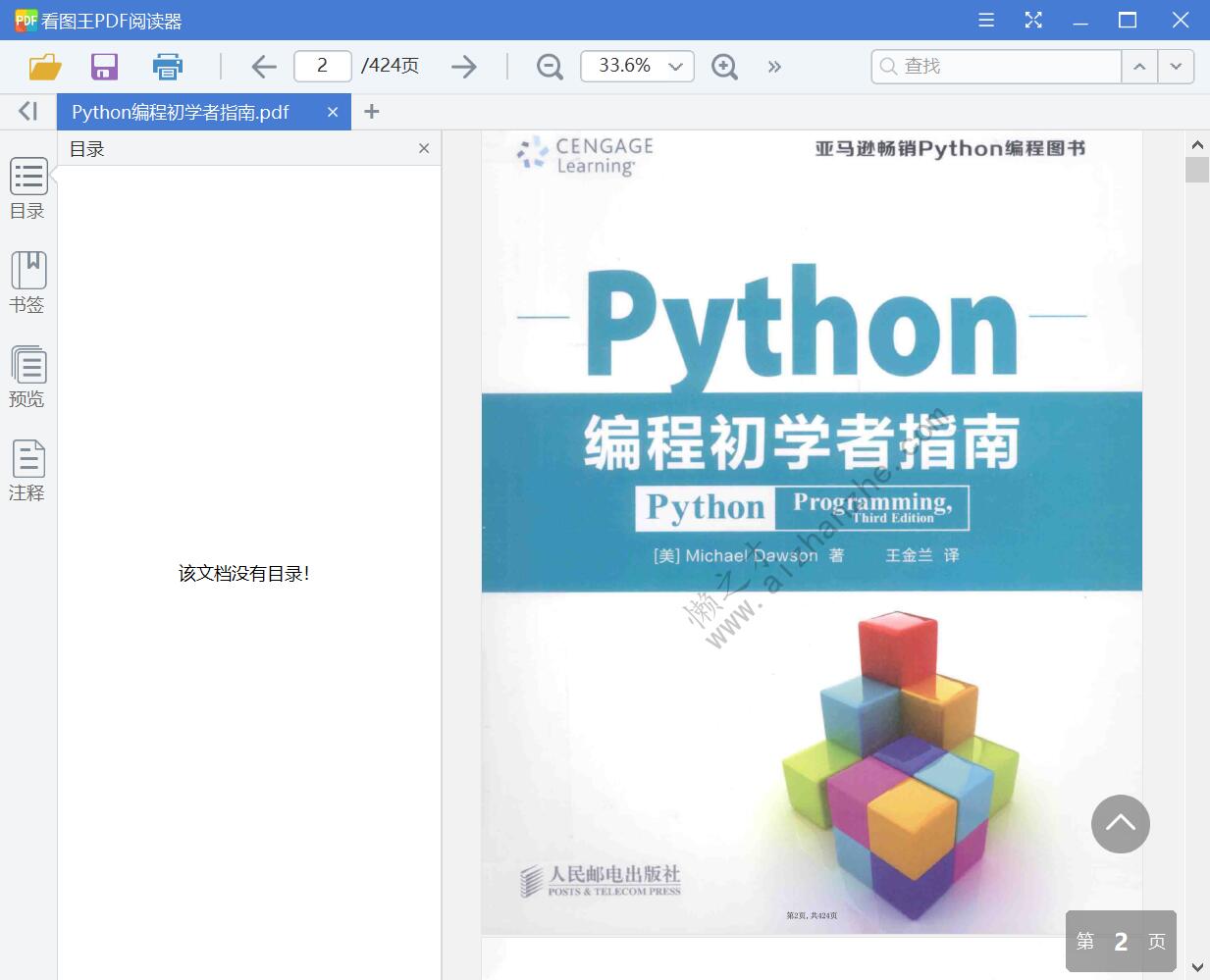The height and width of the screenshot is (980, 1210).
Task: Close the 目录 panel with its X
Action: (424, 148)
